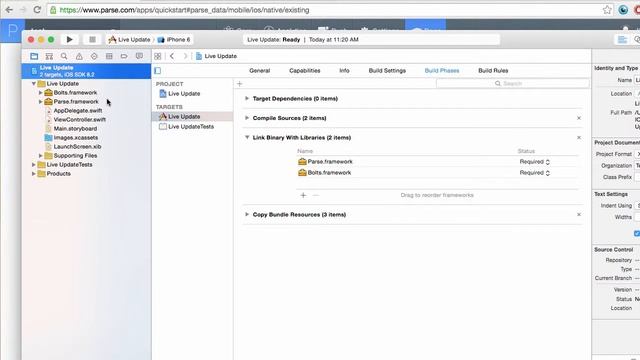Expand Bolts.framework in navigator
Viewport: 640px width, 360px height.
click(x=40, y=93)
